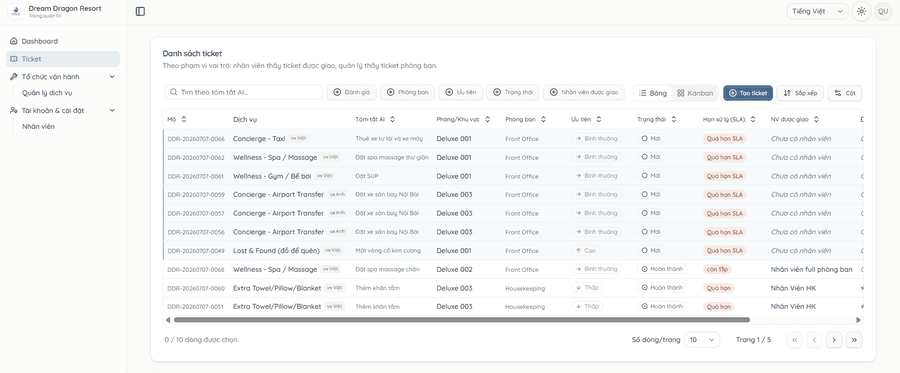Collapse Tài khoản & cài đặt section
900x373 pixels.
click(x=63, y=110)
